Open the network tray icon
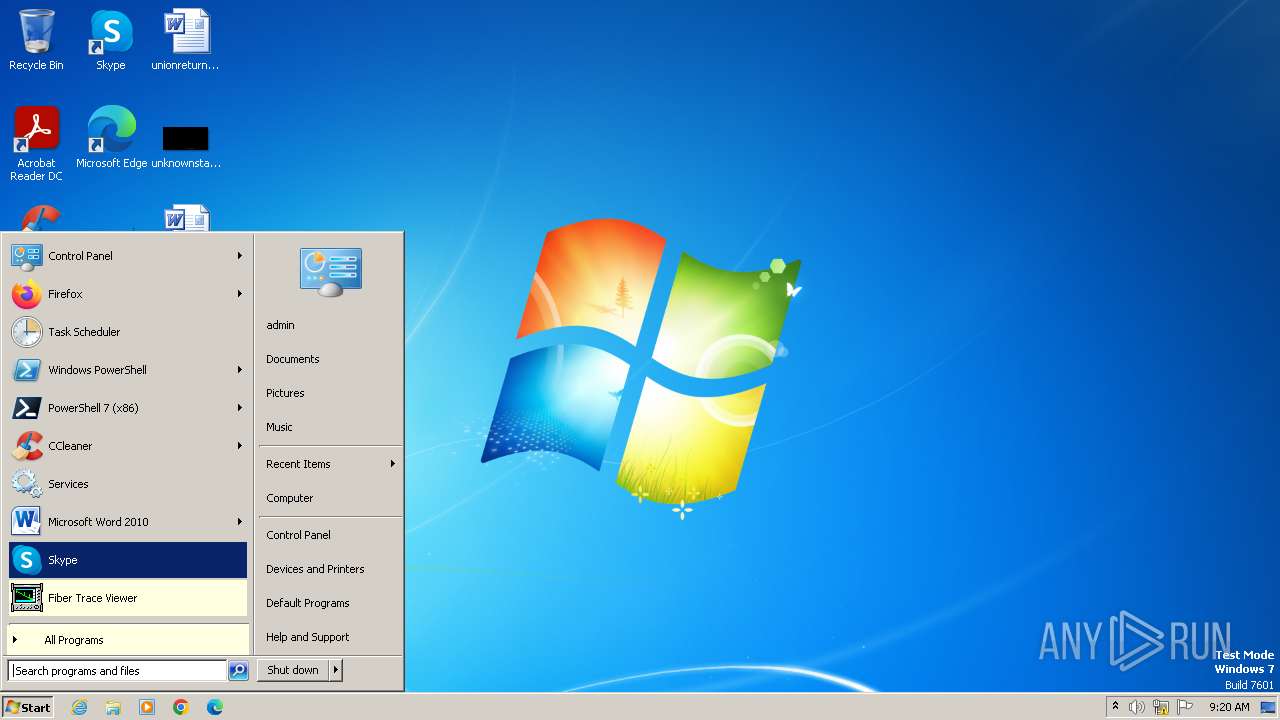Viewport: 1280px width, 720px height. coord(1161,707)
